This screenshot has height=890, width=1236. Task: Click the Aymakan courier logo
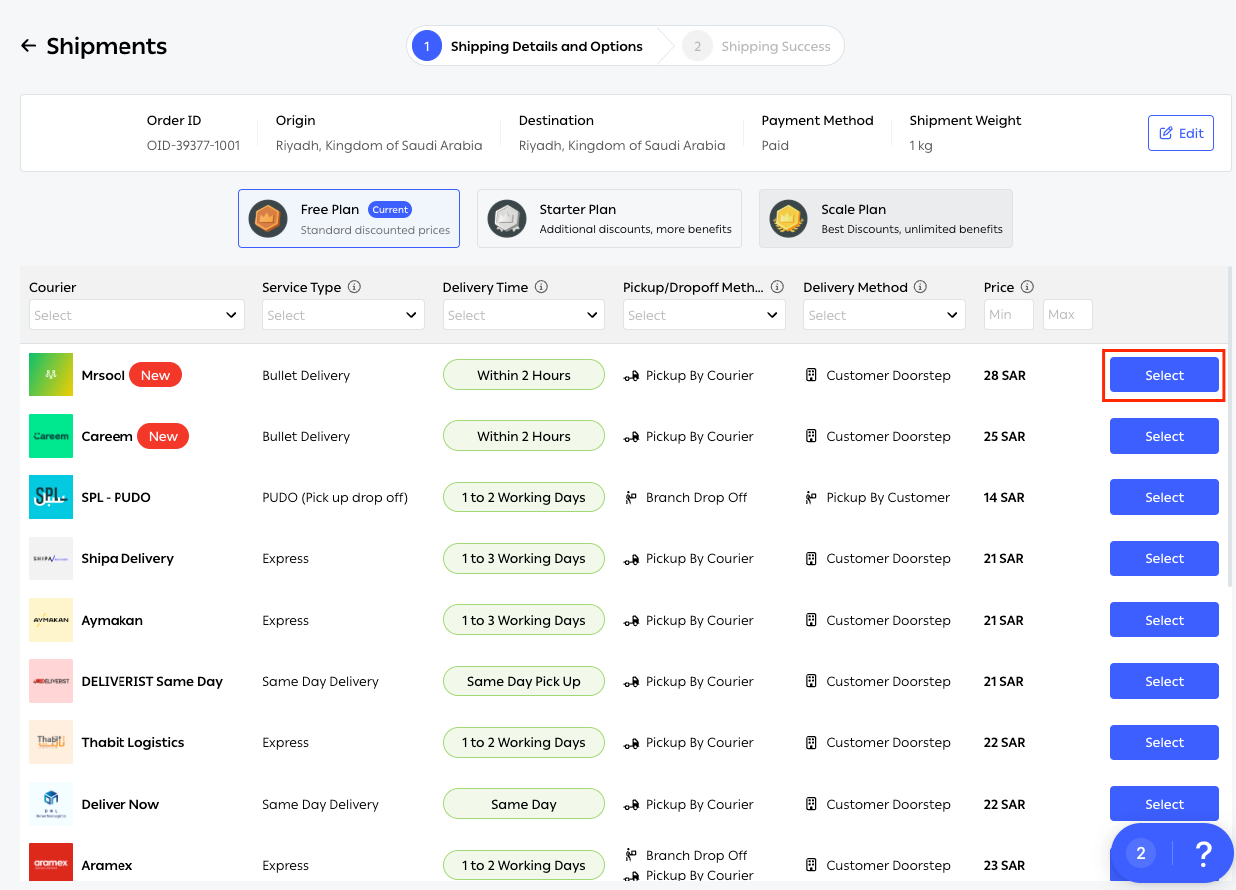click(51, 620)
